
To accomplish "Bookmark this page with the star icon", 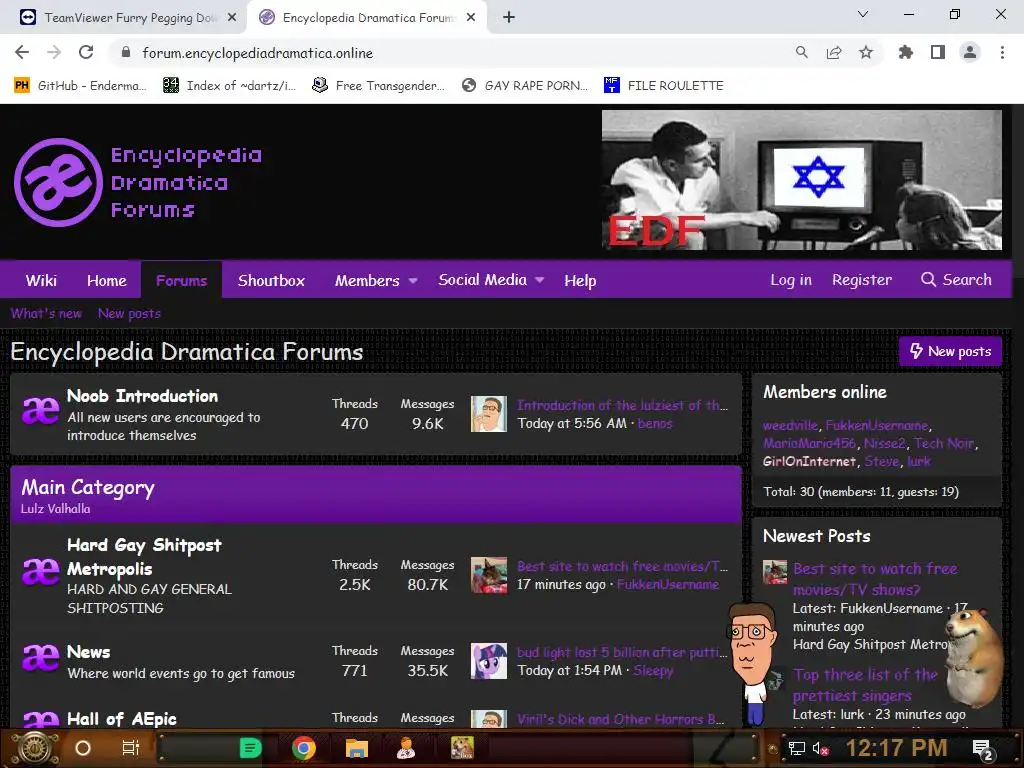I will coord(866,52).
